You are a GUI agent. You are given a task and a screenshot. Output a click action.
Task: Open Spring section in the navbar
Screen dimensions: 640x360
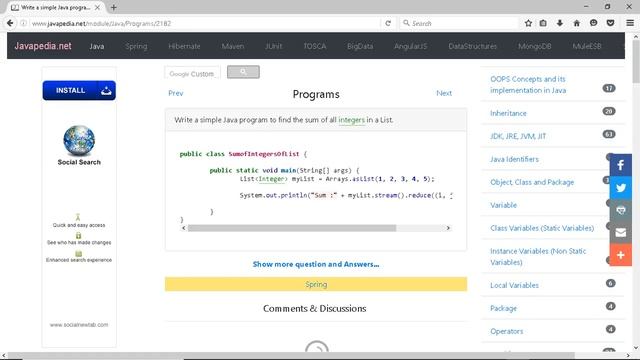click(136, 47)
